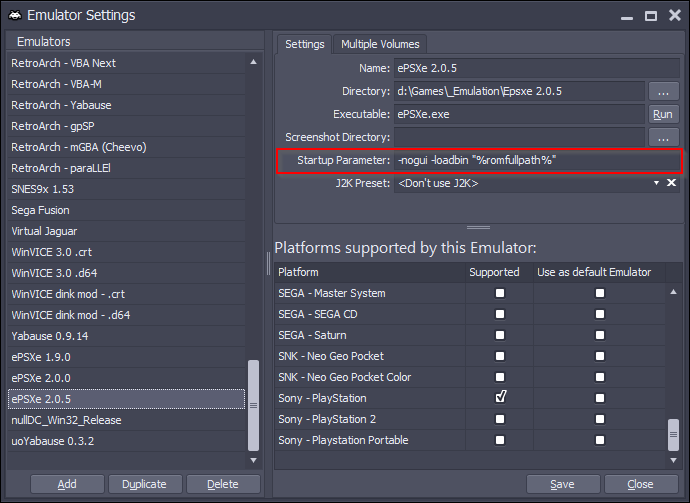Select RetroArch - VBA Next emulator
Image resolution: width=690 pixels, height=503 pixels.
coord(126,63)
